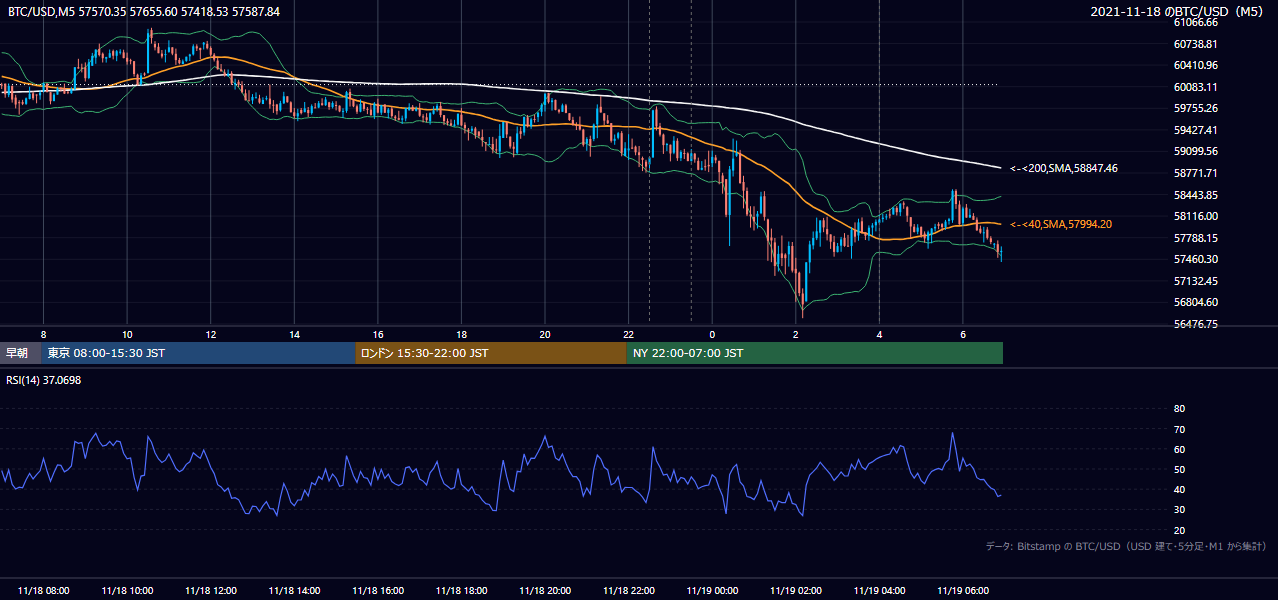Click RSI axis level 50
The width and height of the screenshot is (1278, 600).
coord(1179,469)
